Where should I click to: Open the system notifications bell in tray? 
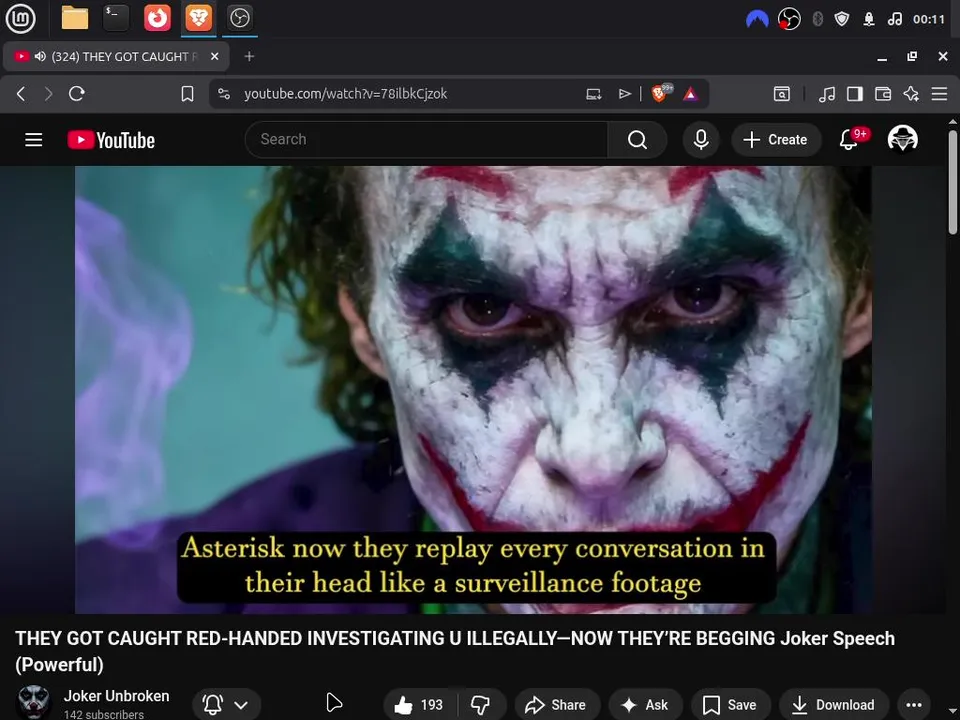[x=869, y=20]
